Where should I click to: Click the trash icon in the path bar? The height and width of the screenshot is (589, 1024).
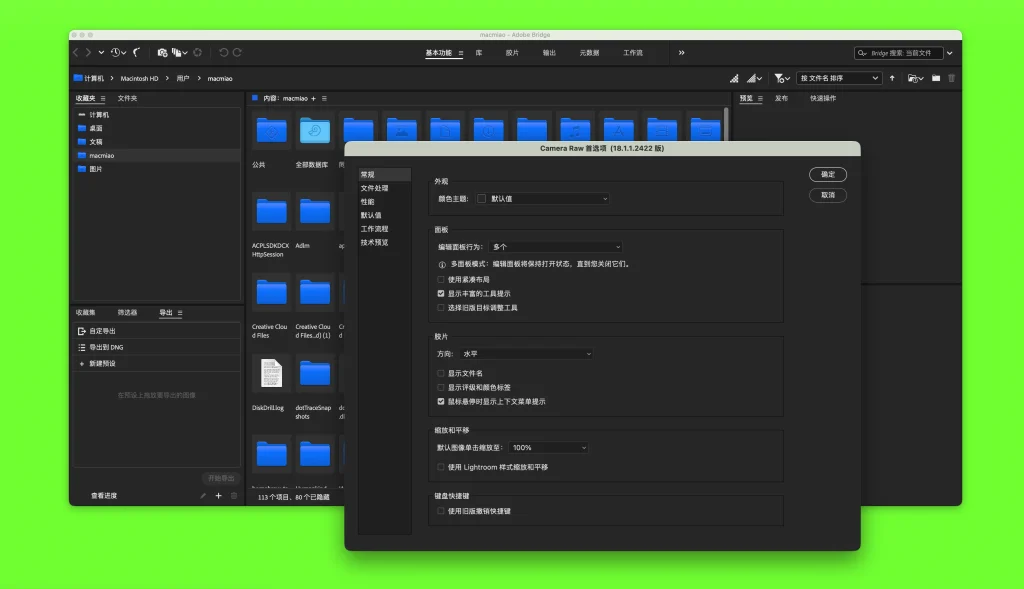[x=952, y=78]
